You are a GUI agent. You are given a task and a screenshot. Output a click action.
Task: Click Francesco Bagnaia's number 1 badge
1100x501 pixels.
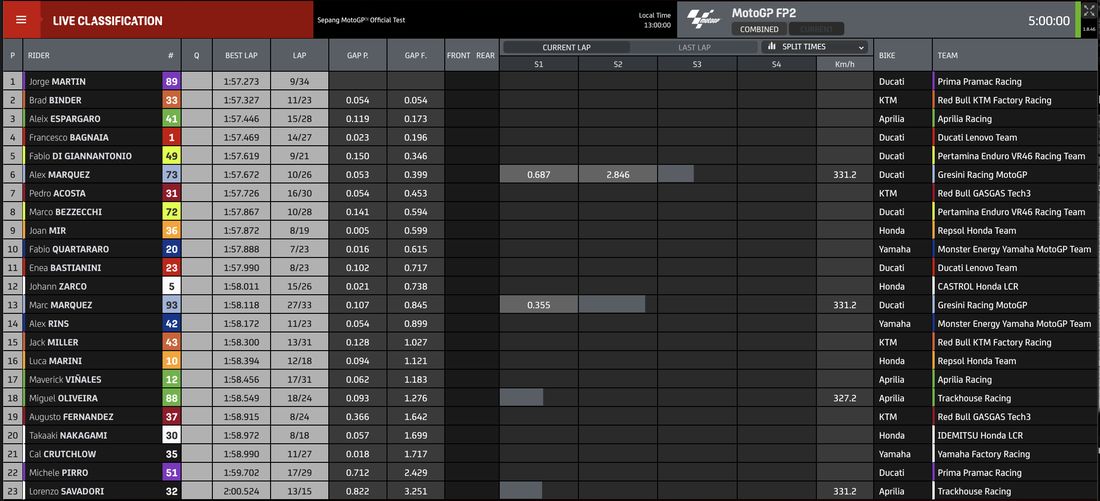[x=171, y=138]
